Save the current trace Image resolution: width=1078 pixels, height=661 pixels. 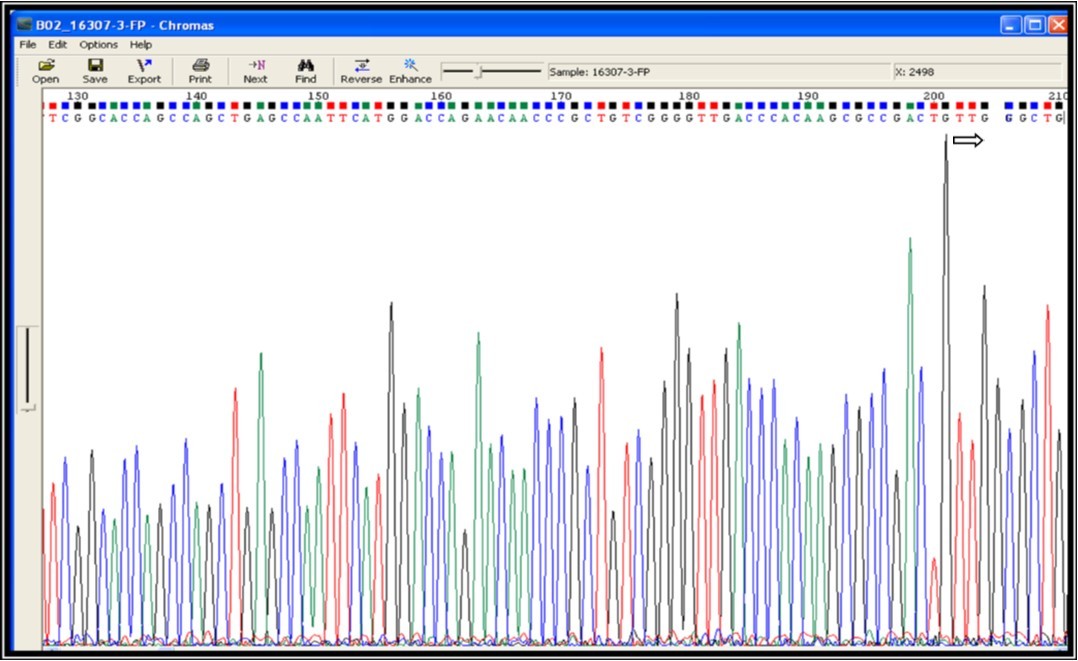[x=94, y=70]
